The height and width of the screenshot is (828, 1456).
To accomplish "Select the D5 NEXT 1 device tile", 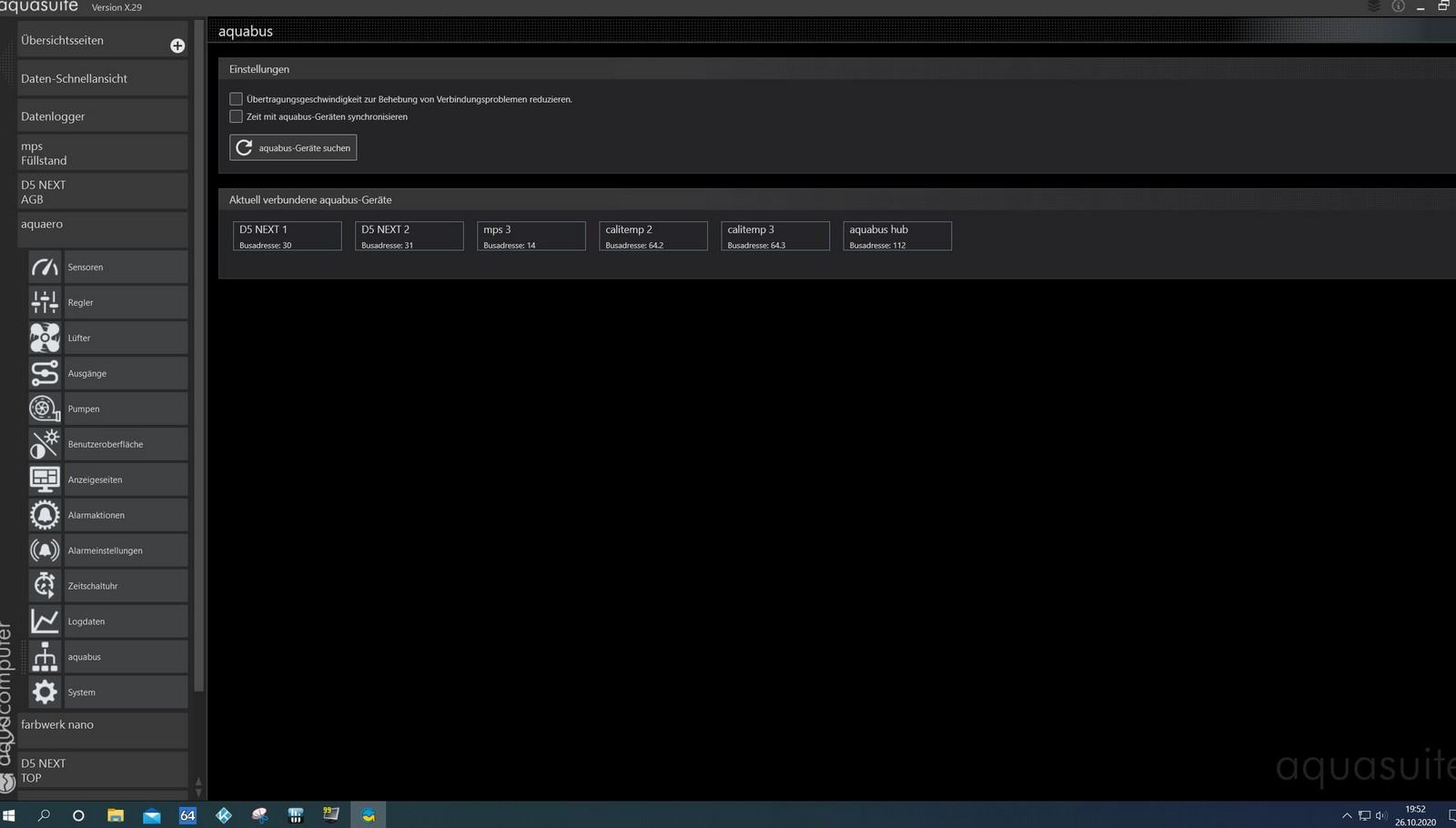I will [288, 236].
